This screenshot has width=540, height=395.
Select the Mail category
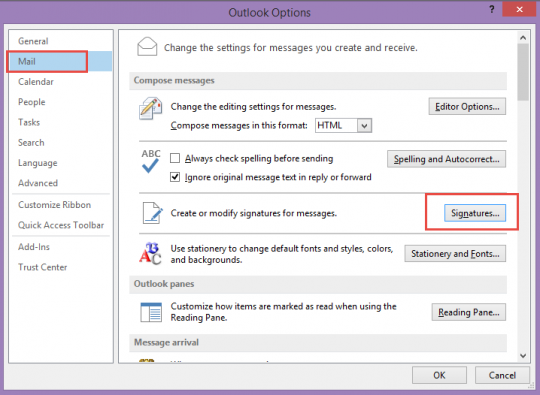(61, 61)
